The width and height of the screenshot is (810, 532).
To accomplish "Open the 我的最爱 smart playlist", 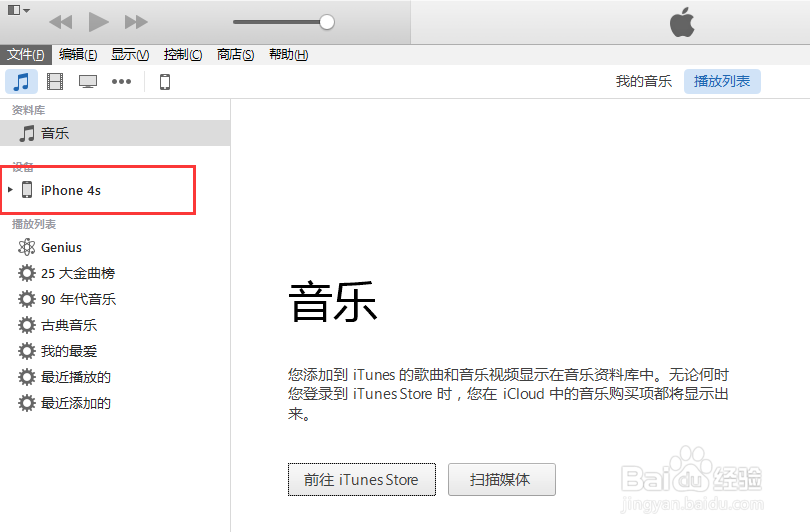I will [69, 351].
